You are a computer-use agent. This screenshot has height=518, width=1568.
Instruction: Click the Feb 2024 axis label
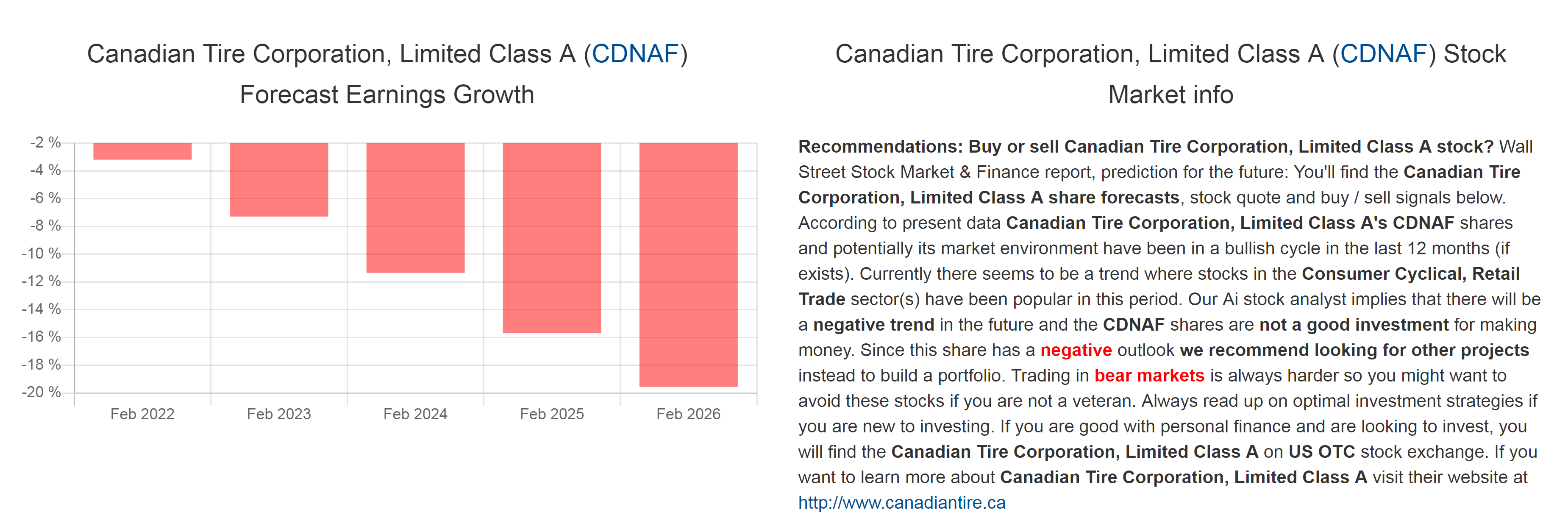pyautogui.click(x=415, y=414)
